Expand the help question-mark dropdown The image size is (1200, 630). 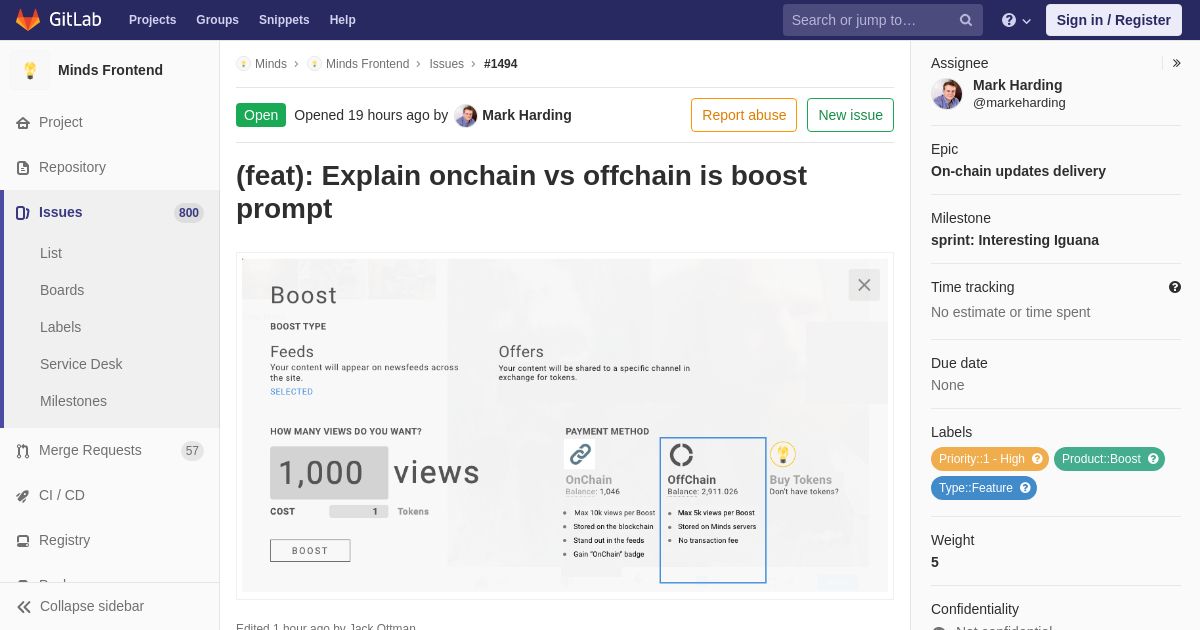coord(1016,20)
